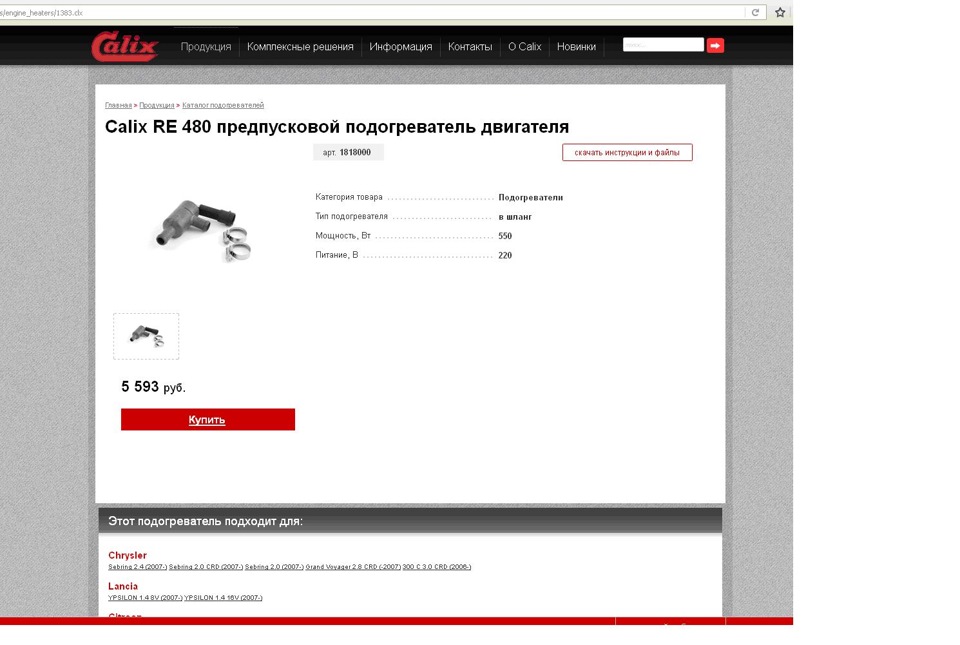Viewport: 960px width, 645px height.
Task: Open the Информация menu item
Action: (400, 47)
